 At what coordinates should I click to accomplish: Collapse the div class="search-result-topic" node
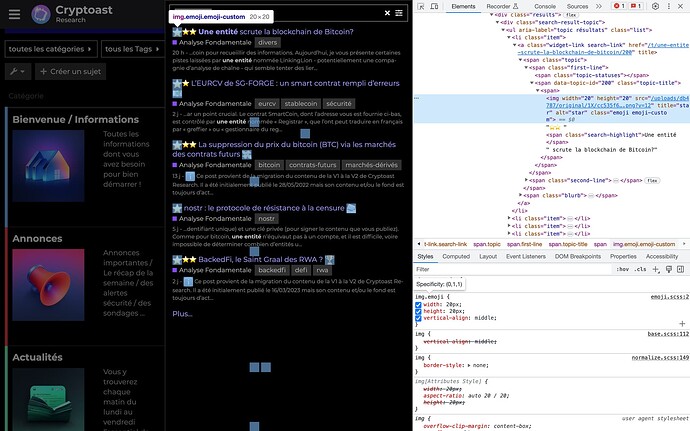498,22
